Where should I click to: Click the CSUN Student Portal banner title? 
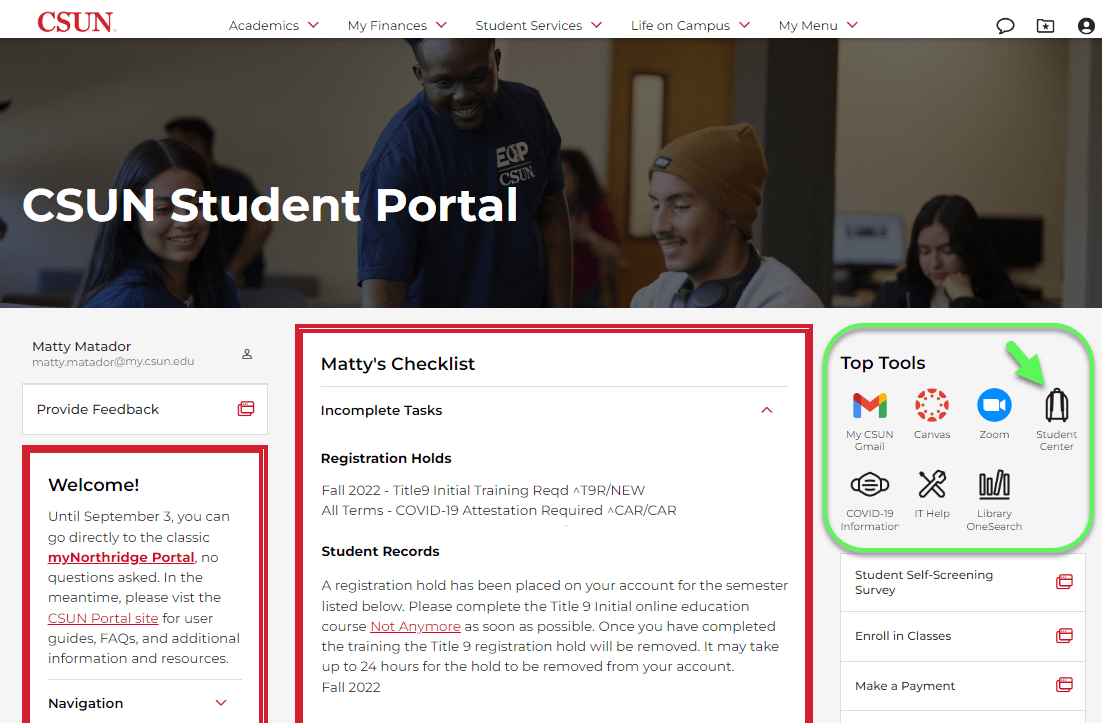point(270,204)
